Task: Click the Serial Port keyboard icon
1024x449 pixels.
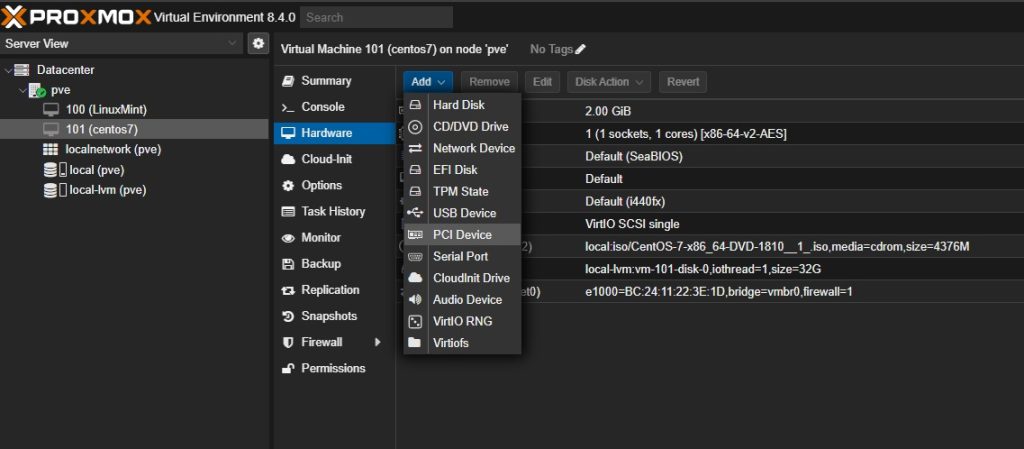Action: tap(415, 256)
